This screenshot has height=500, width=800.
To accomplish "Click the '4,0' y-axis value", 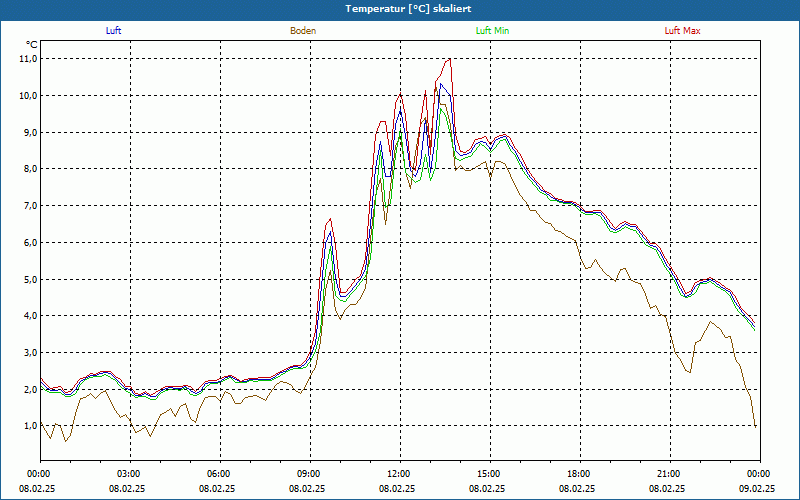I will coord(31,316).
